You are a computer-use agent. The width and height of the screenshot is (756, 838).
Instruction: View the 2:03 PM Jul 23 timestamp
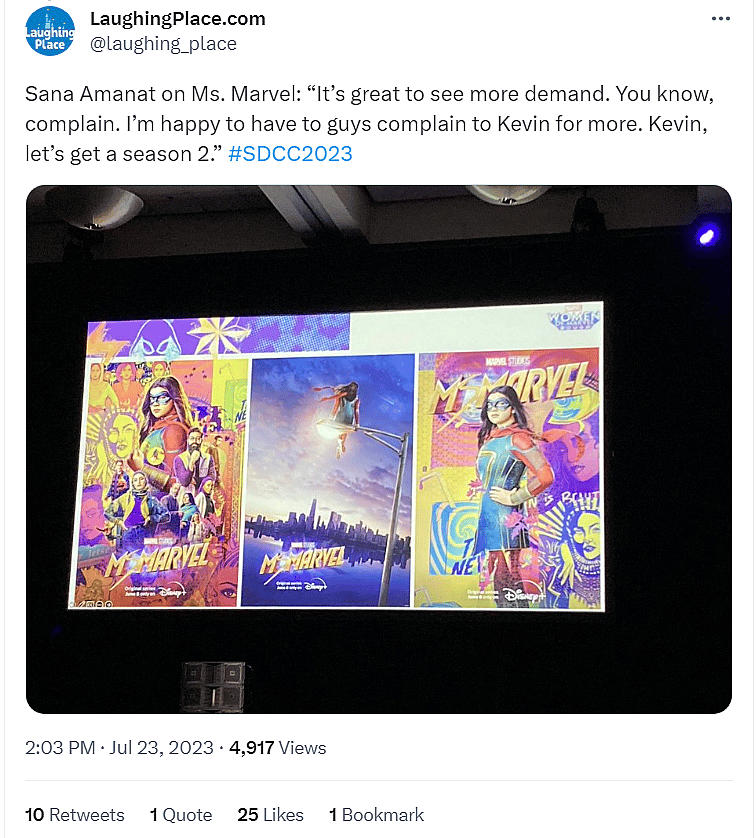pos(119,747)
